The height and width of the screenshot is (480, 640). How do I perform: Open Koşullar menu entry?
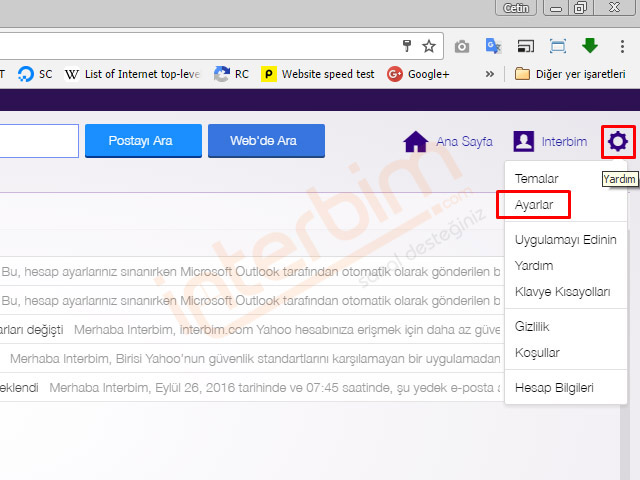(566, 353)
